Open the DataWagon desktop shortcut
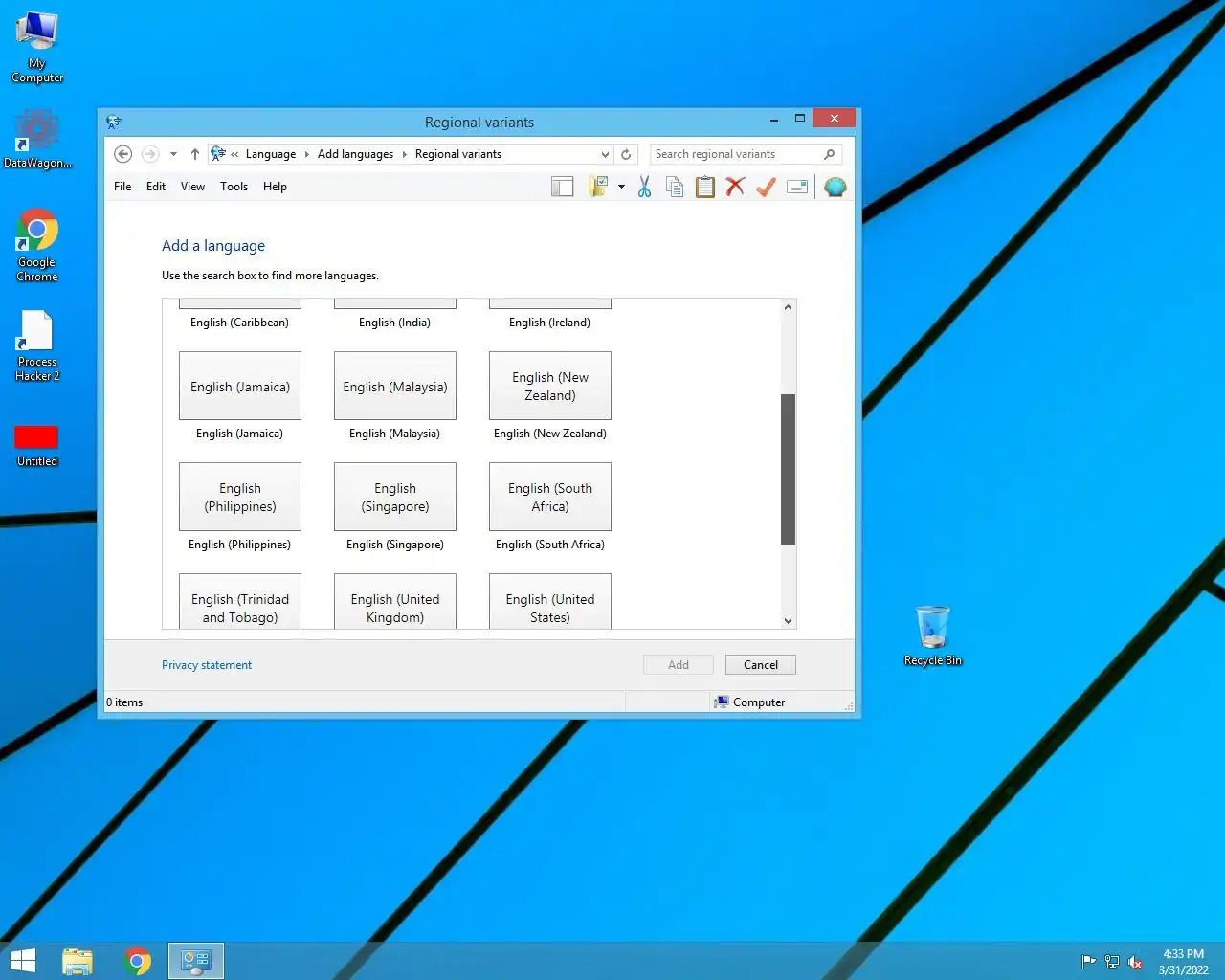The image size is (1225, 980). point(37,140)
